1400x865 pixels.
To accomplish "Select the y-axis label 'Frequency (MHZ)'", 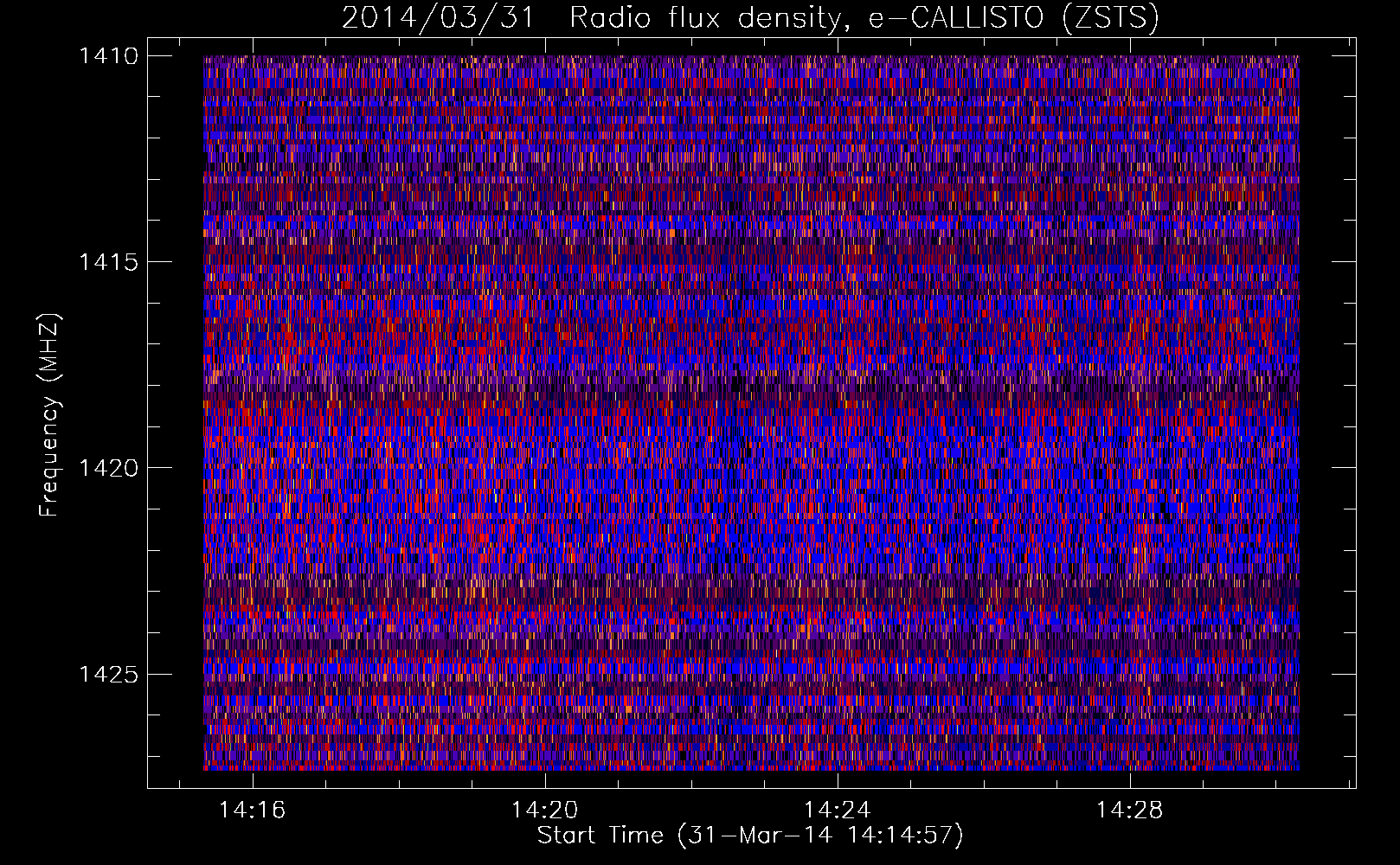I will click(49, 415).
